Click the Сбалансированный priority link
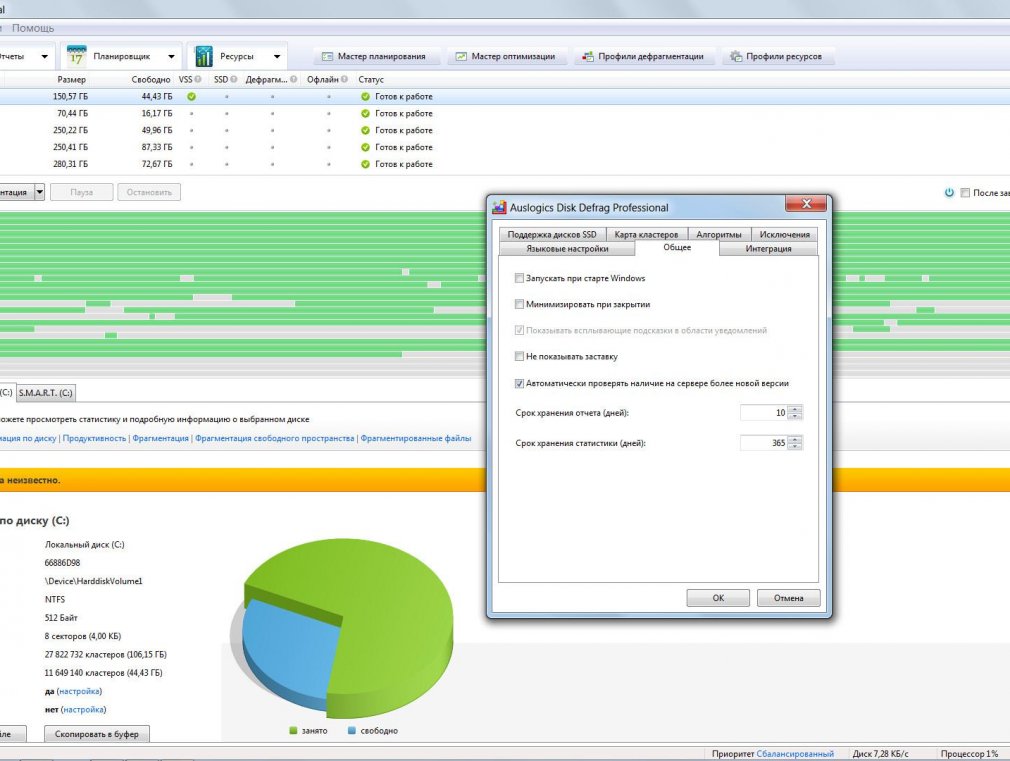This screenshot has height=761, width=1010. coord(795,753)
